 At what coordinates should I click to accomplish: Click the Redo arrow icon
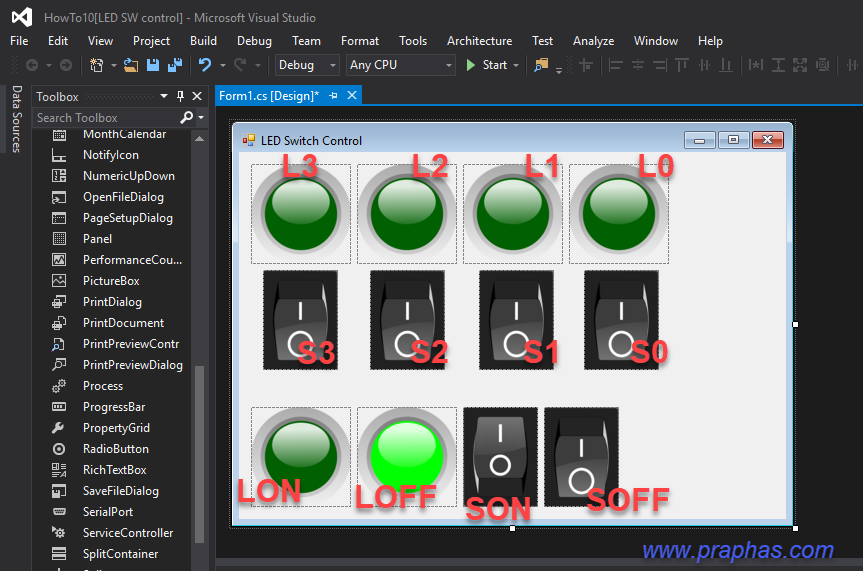(240, 65)
